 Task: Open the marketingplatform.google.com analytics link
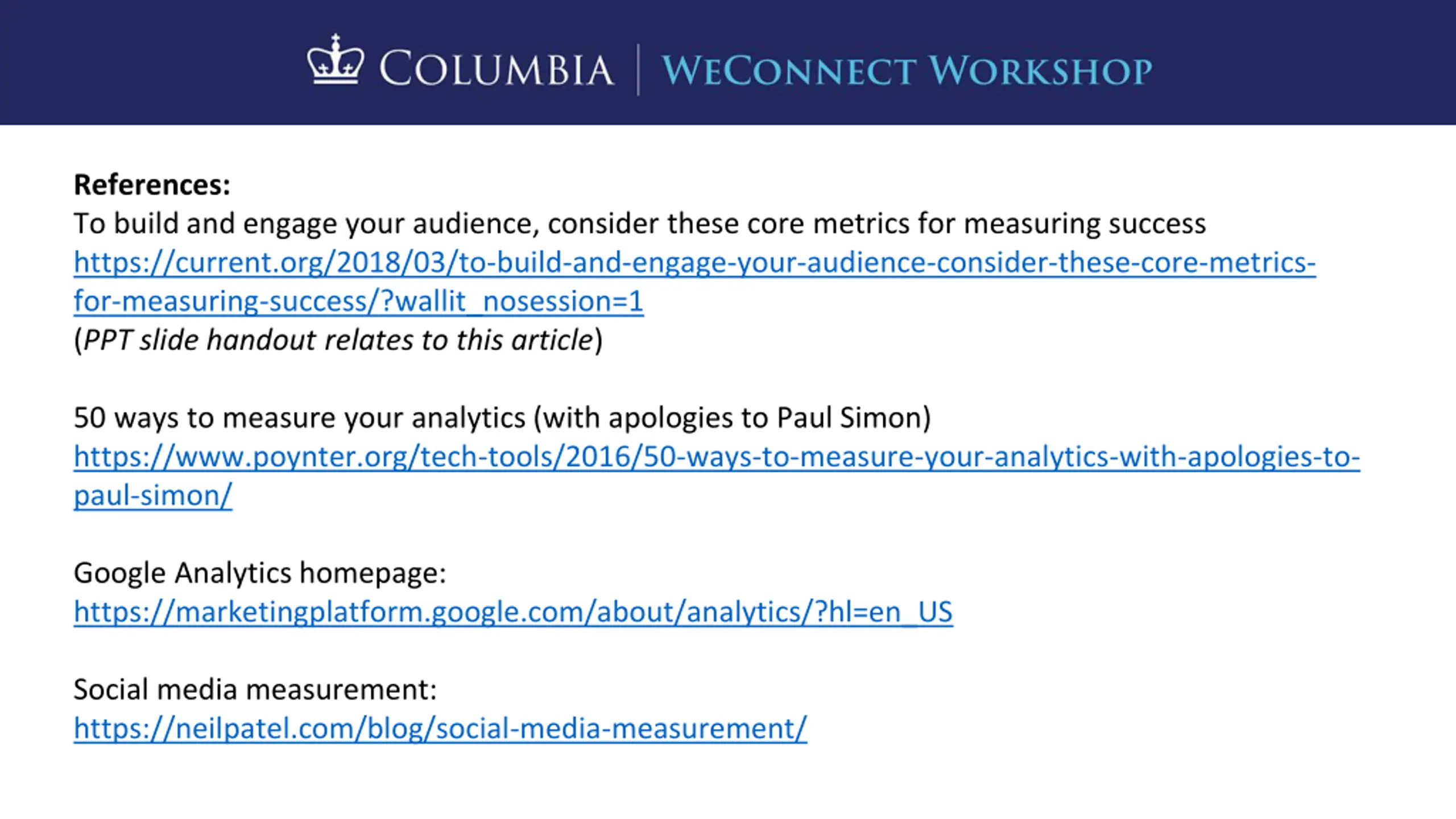point(513,613)
